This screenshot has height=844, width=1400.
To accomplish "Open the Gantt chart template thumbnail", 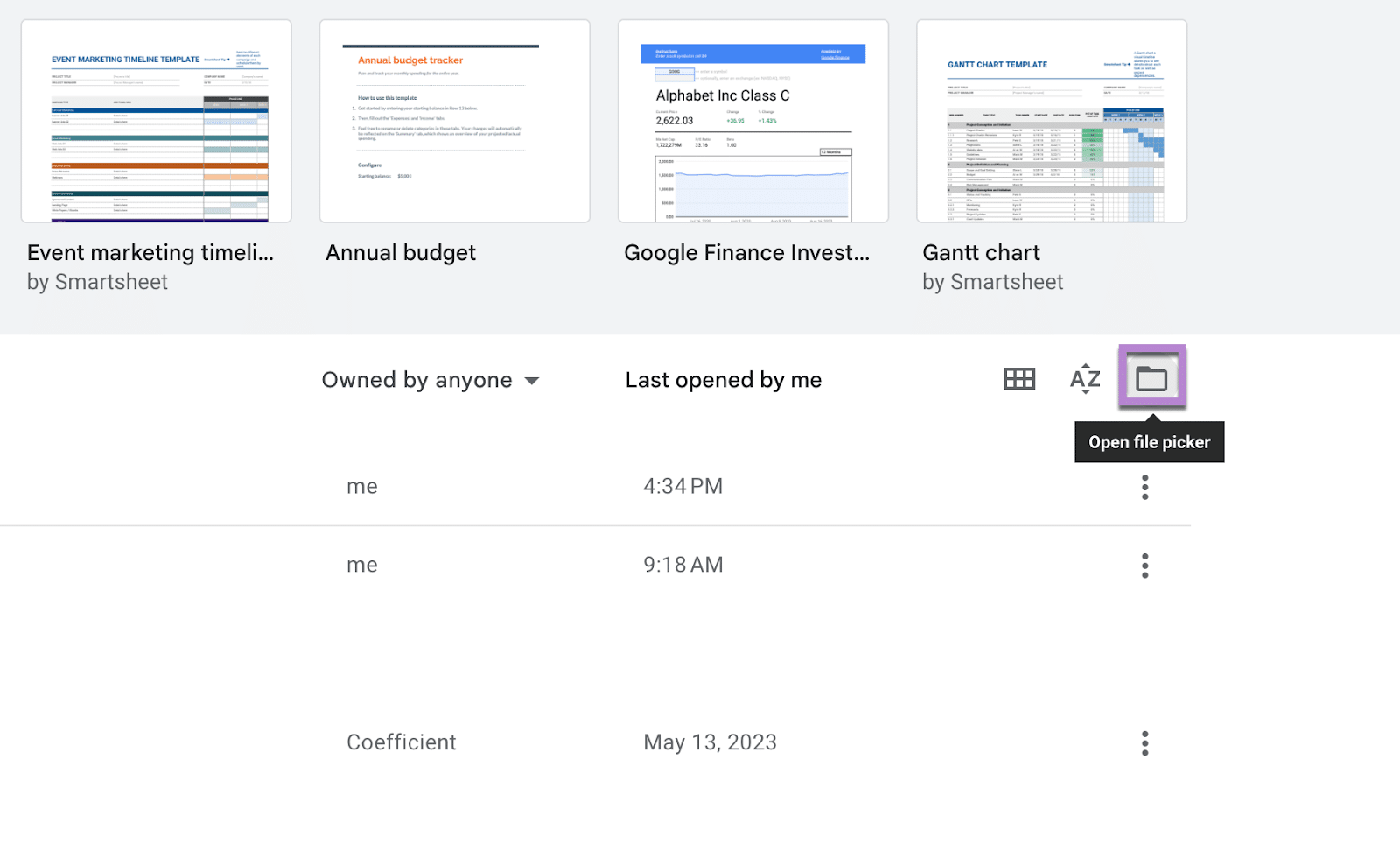I will coord(1052,122).
